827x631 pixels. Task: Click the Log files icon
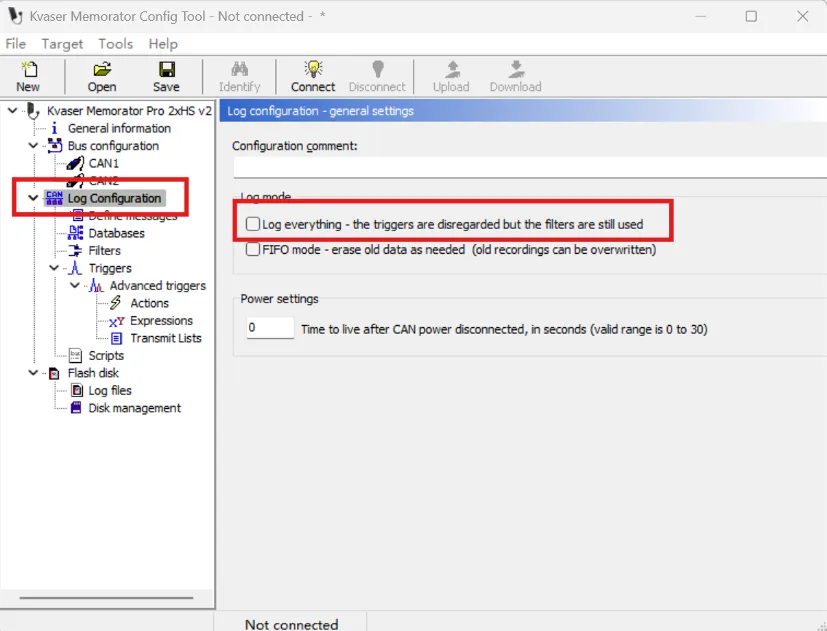[77, 390]
